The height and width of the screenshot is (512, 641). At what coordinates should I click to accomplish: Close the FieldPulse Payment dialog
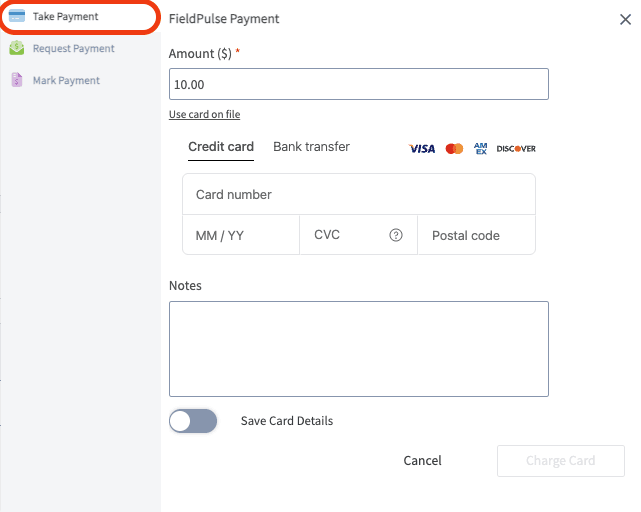click(x=625, y=19)
